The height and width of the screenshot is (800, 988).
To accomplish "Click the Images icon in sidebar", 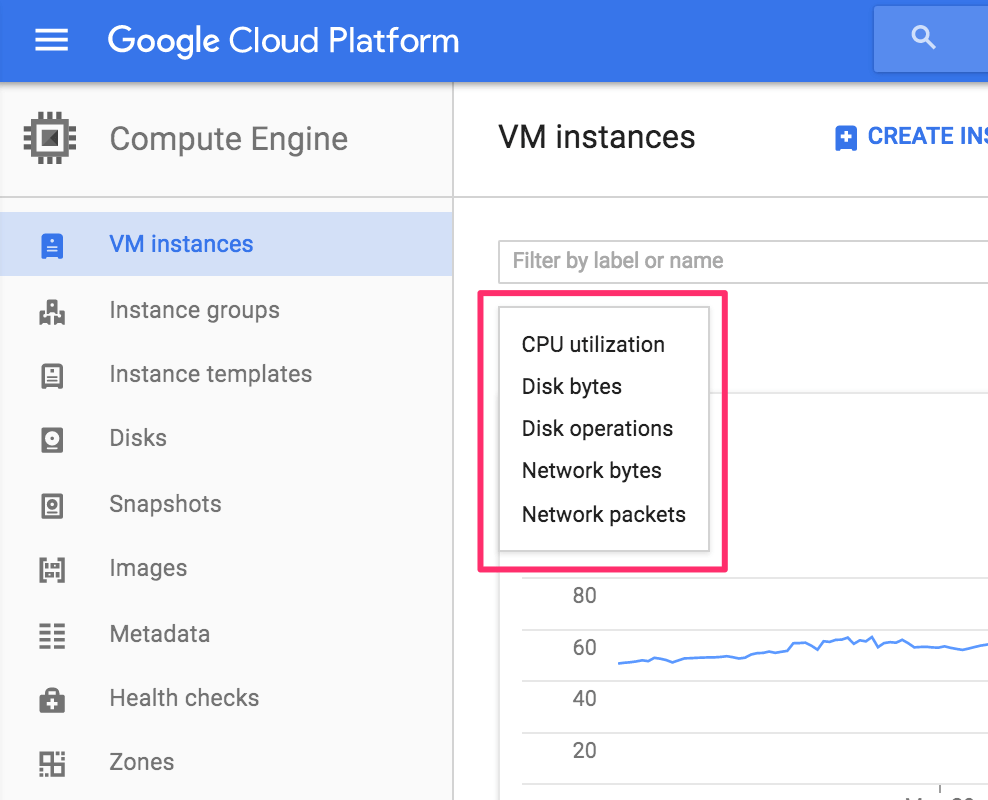I will pos(52,569).
